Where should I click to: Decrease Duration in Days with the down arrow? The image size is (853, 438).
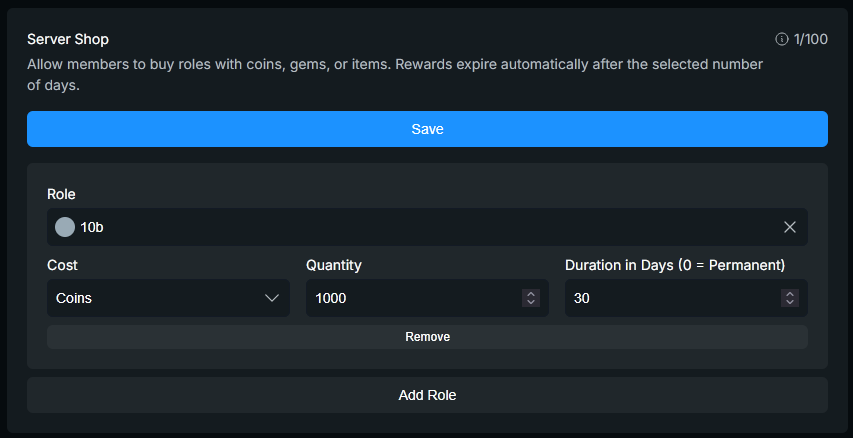click(790, 302)
